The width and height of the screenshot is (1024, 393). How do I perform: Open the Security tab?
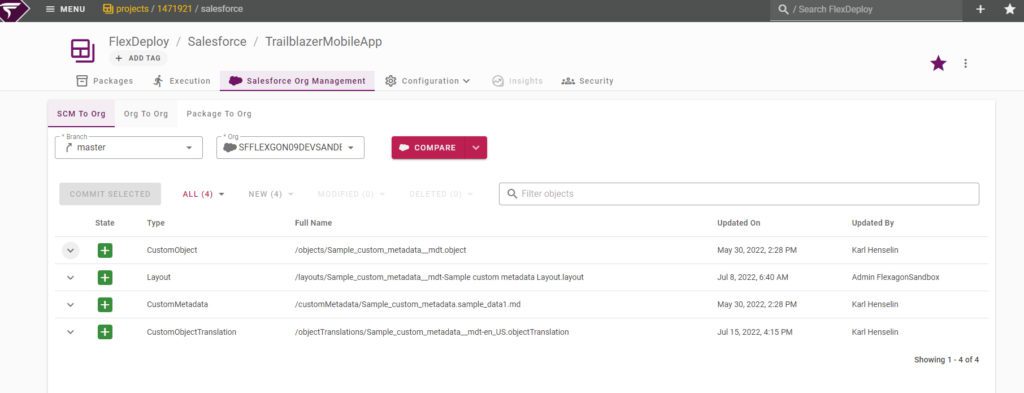tap(588, 81)
